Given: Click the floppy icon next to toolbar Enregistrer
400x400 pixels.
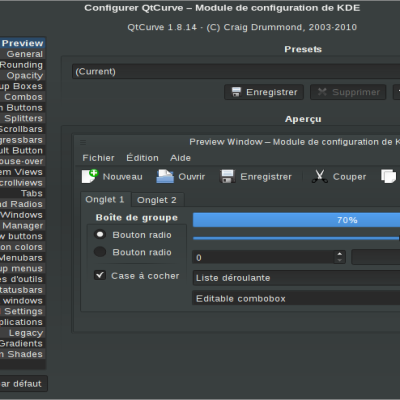Looking at the screenshot, I should pyautogui.click(x=227, y=176).
